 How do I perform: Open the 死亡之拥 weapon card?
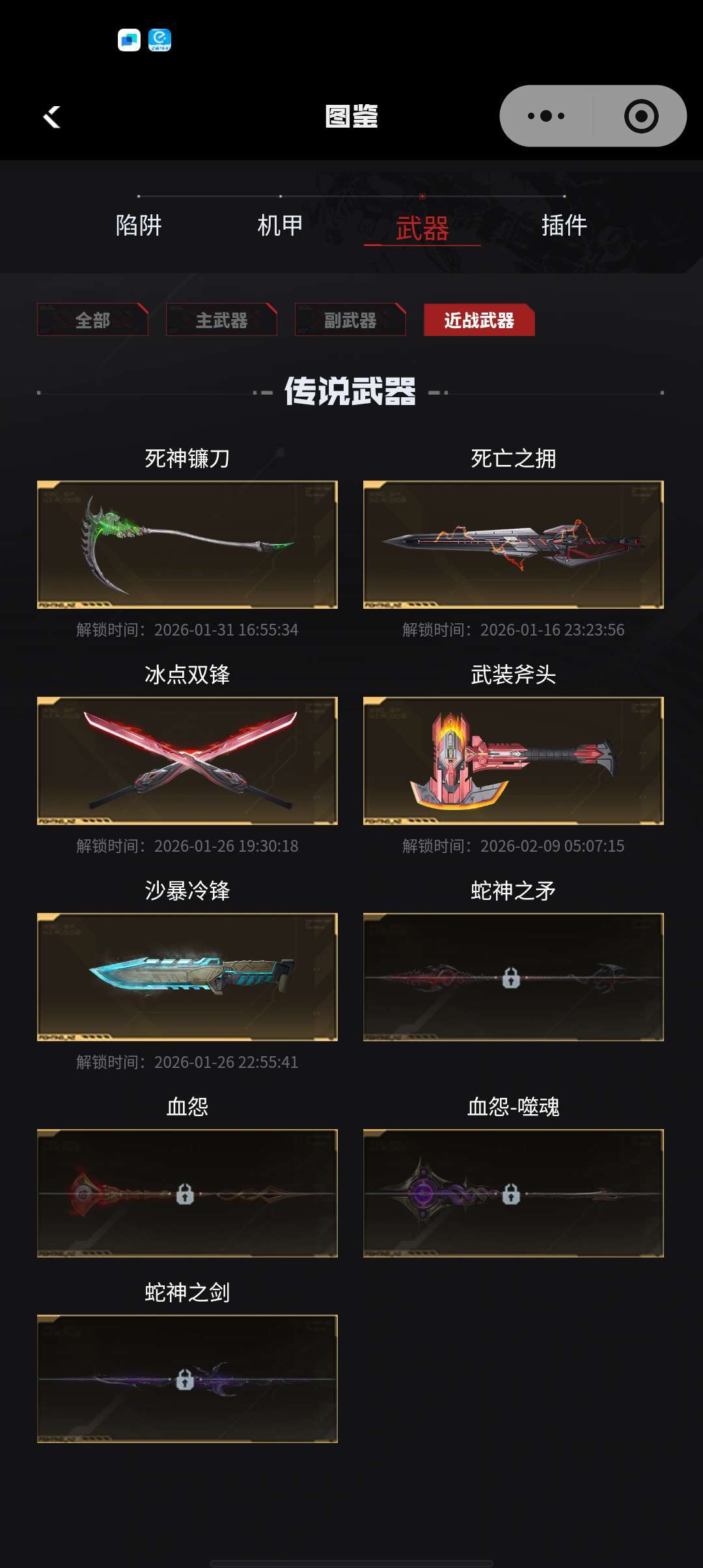point(514,544)
